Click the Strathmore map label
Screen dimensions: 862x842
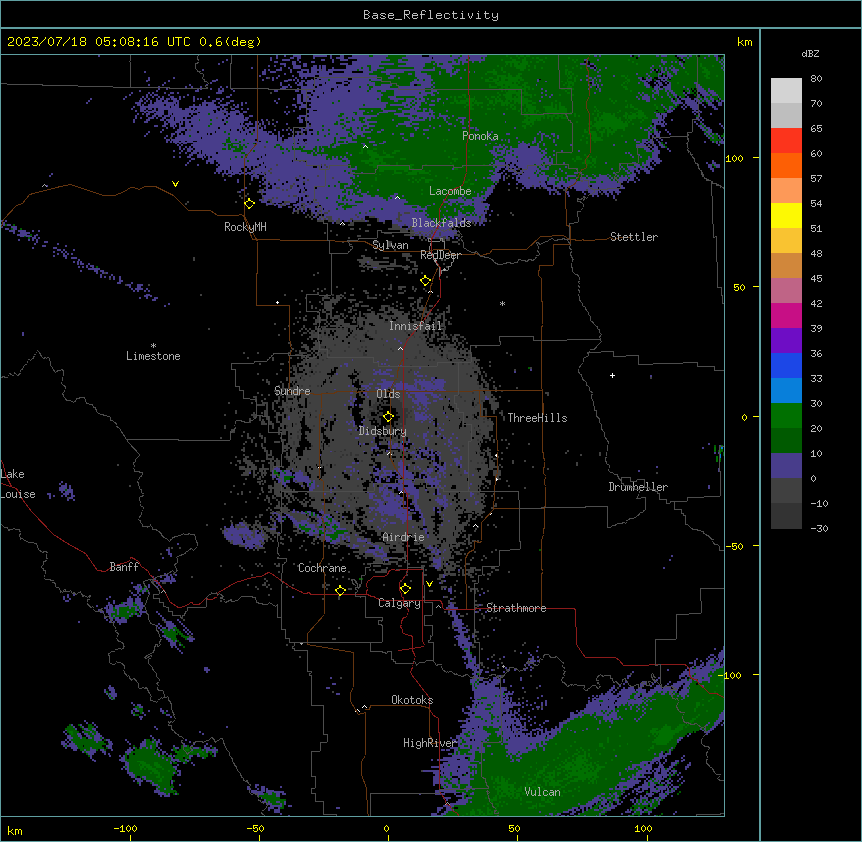pos(516,608)
